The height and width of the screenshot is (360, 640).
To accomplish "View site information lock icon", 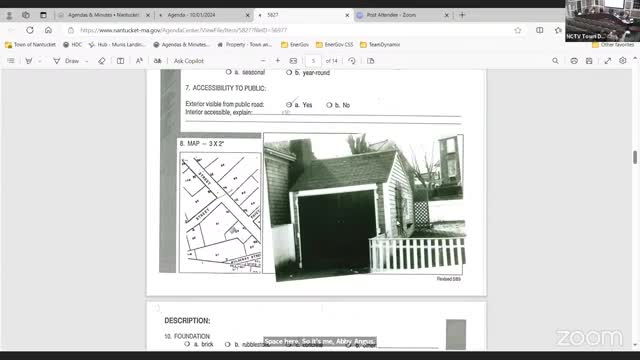I will (71, 30).
